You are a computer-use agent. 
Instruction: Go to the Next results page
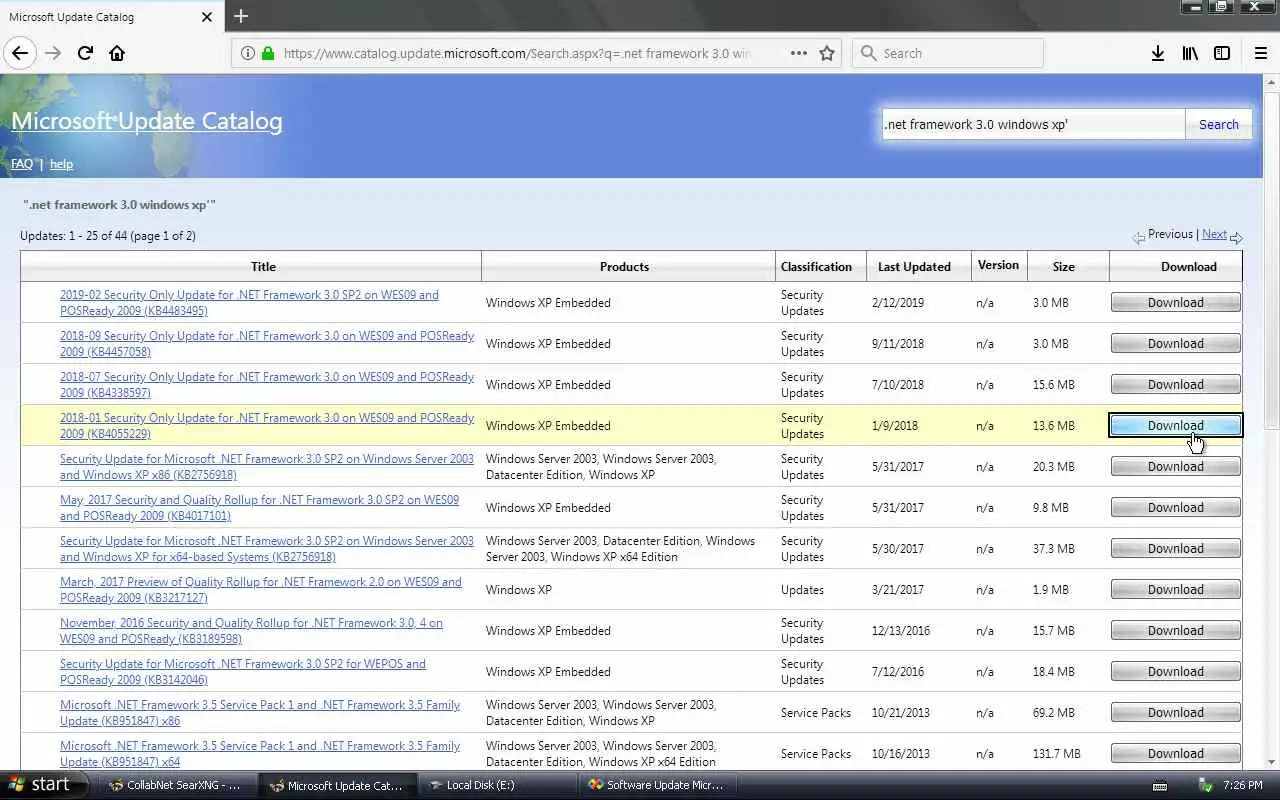[x=1214, y=234]
